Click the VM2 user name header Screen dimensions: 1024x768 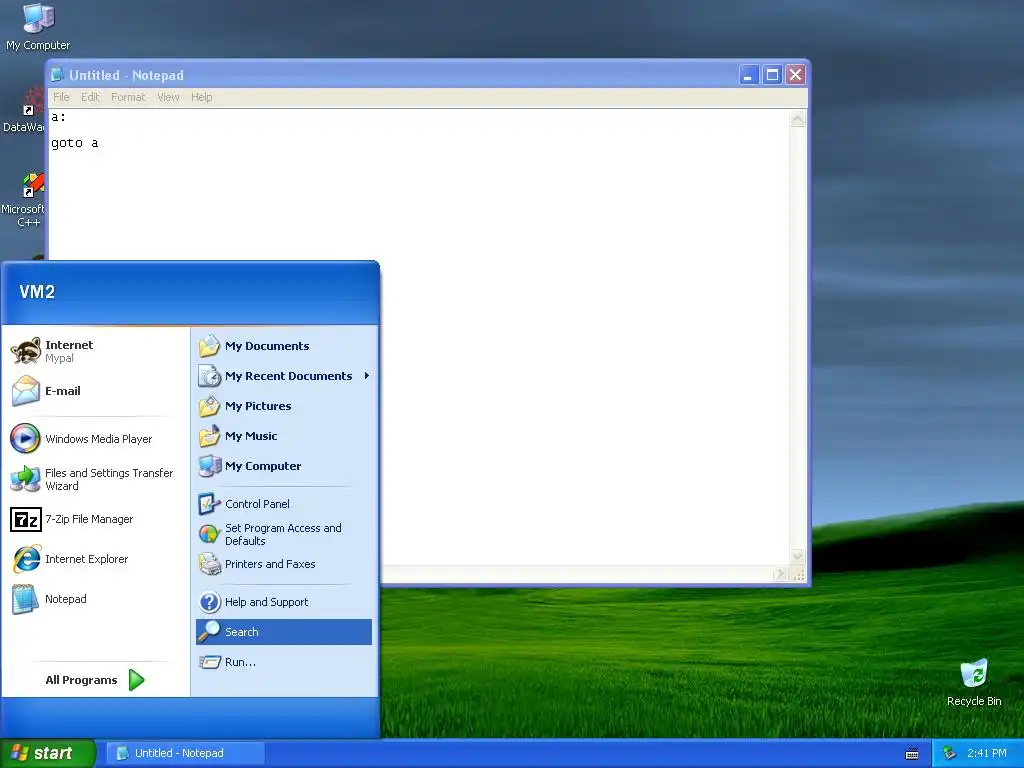pyautogui.click(x=37, y=292)
